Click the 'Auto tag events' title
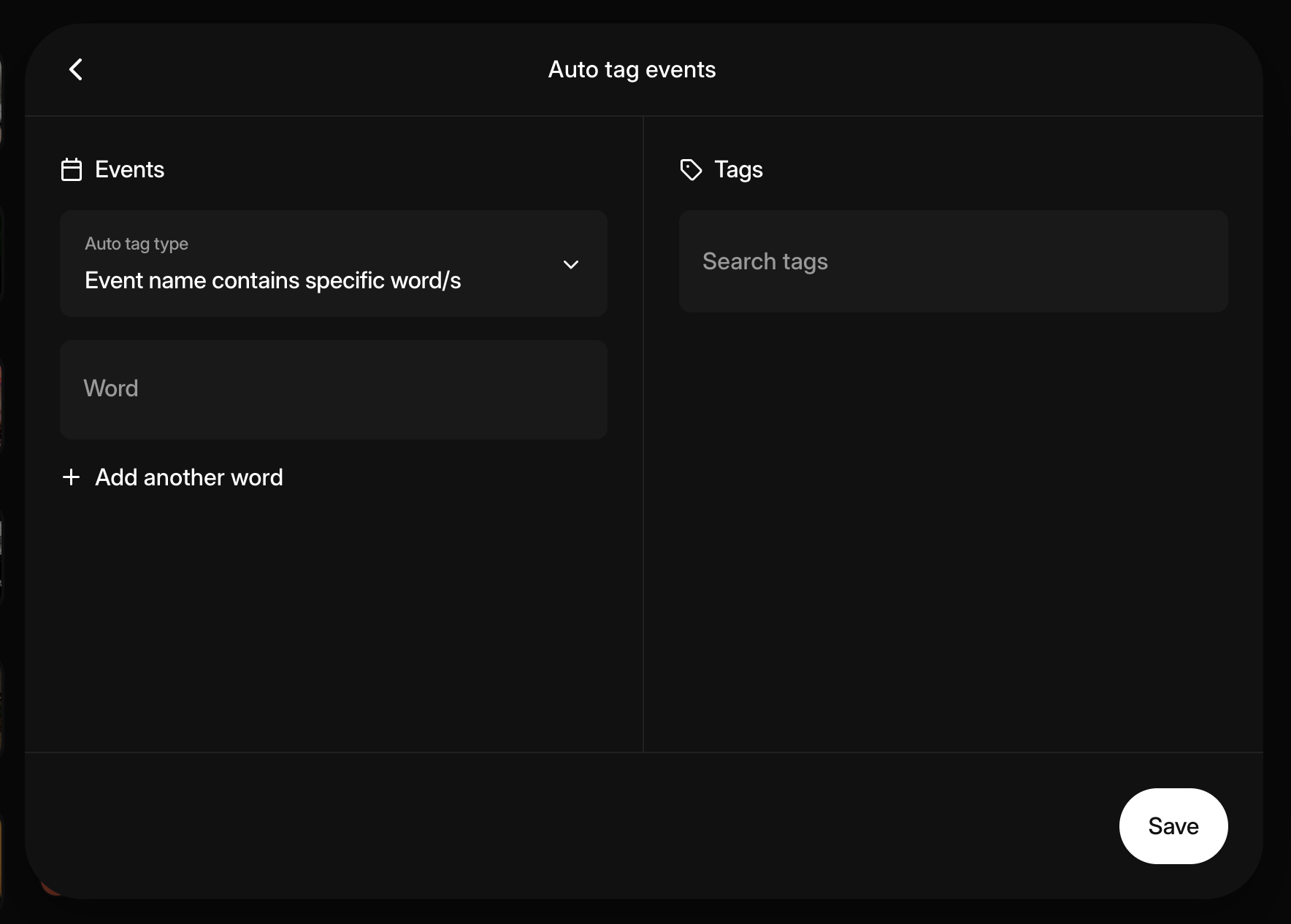This screenshot has height=924, width=1291. 632,69
